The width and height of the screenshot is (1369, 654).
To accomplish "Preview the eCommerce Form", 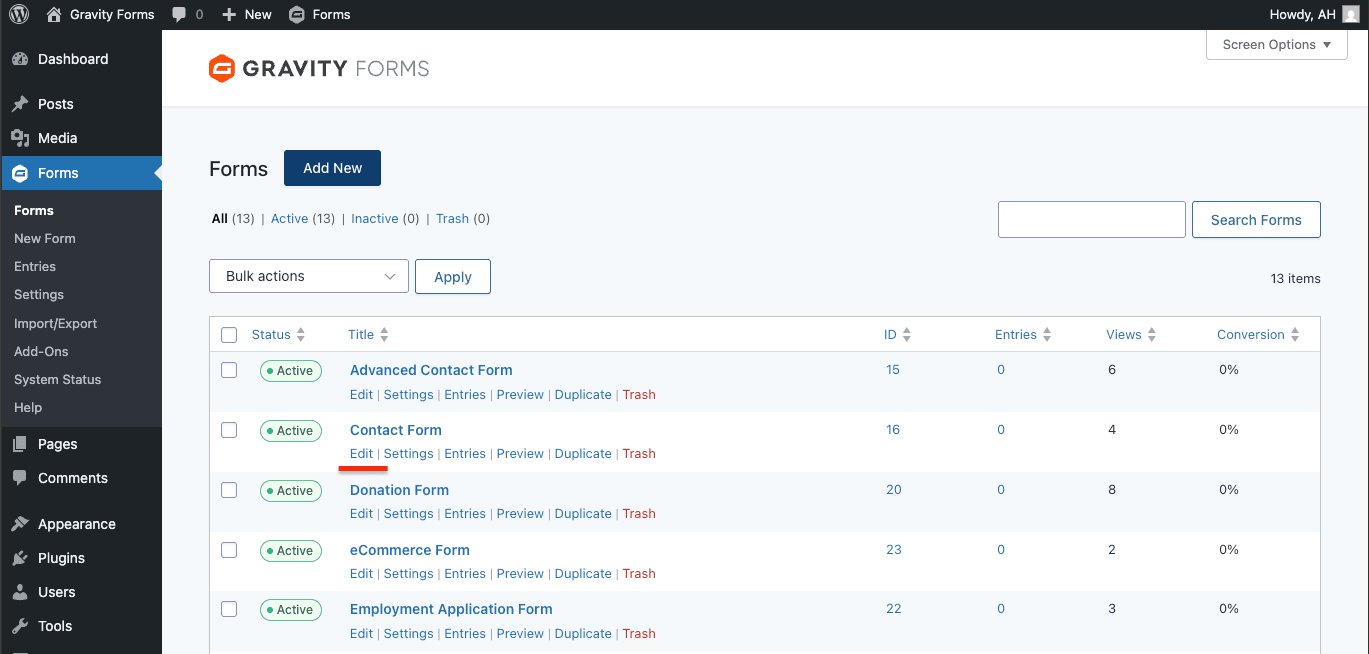I will tap(520, 573).
